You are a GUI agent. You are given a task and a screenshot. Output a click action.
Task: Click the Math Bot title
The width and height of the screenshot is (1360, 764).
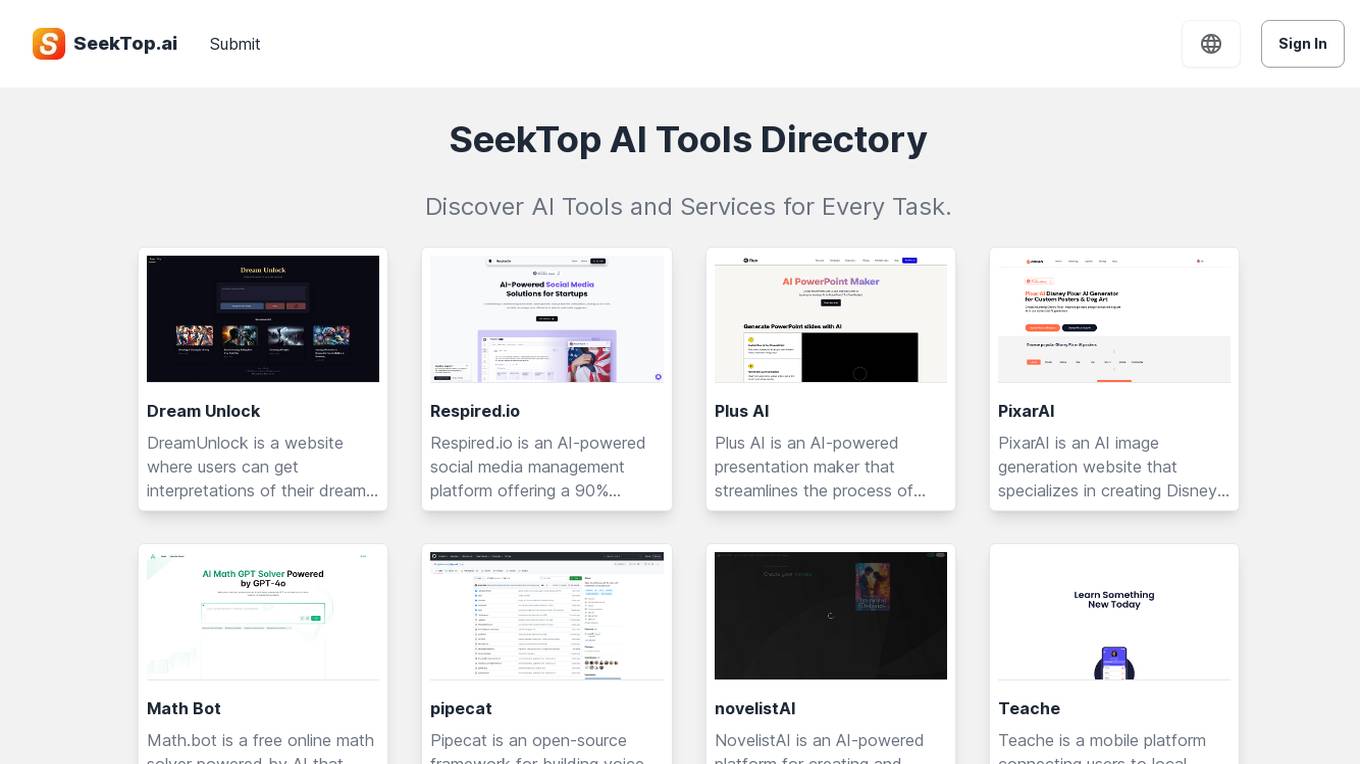click(x=184, y=708)
